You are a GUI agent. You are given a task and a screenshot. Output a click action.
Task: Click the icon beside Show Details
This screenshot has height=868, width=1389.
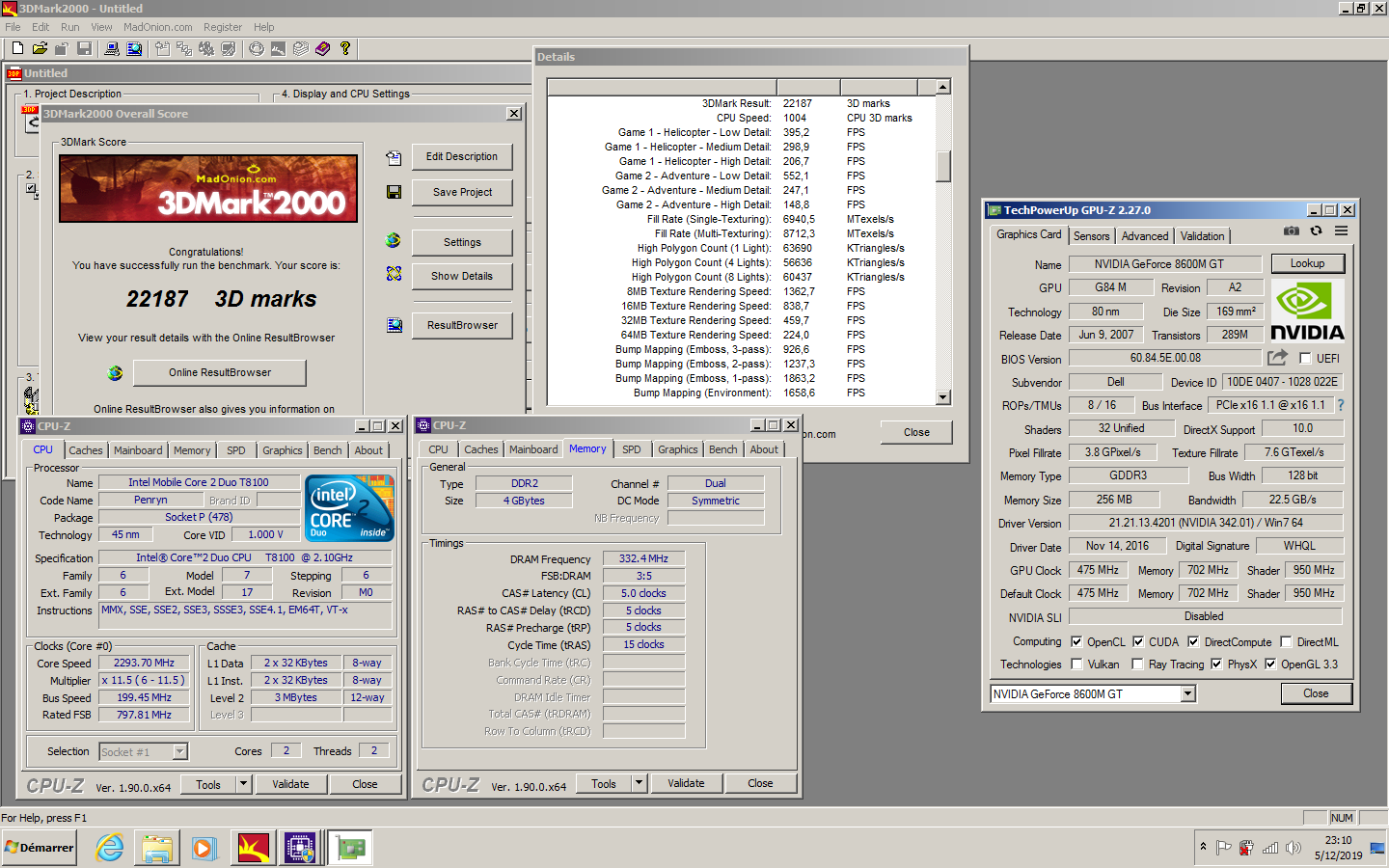[x=394, y=274]
